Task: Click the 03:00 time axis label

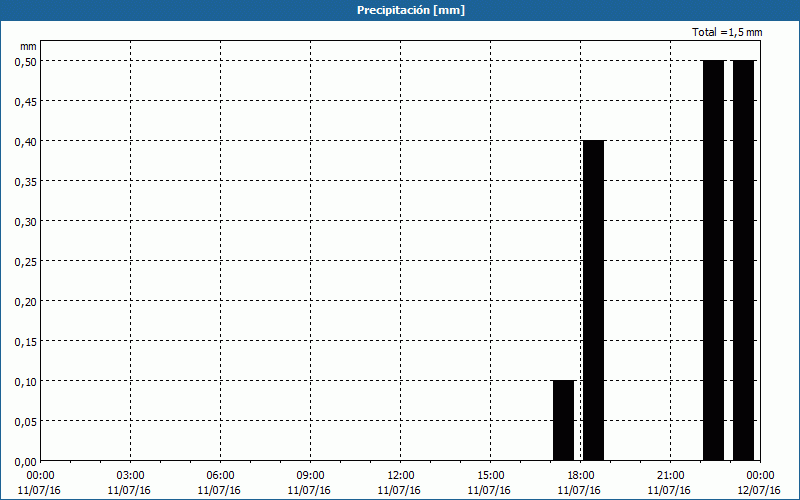Action: tap(131, 476)
